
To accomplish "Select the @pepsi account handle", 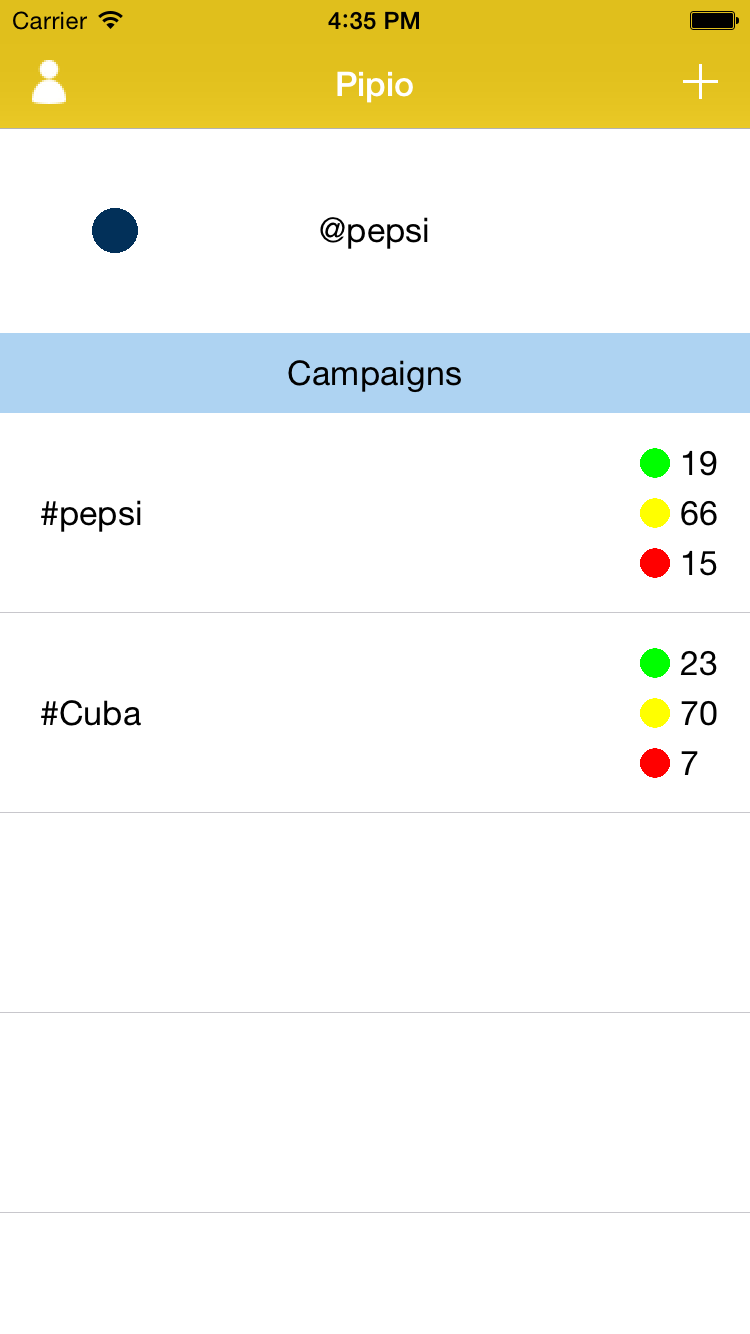I will (x=374, y=231).
